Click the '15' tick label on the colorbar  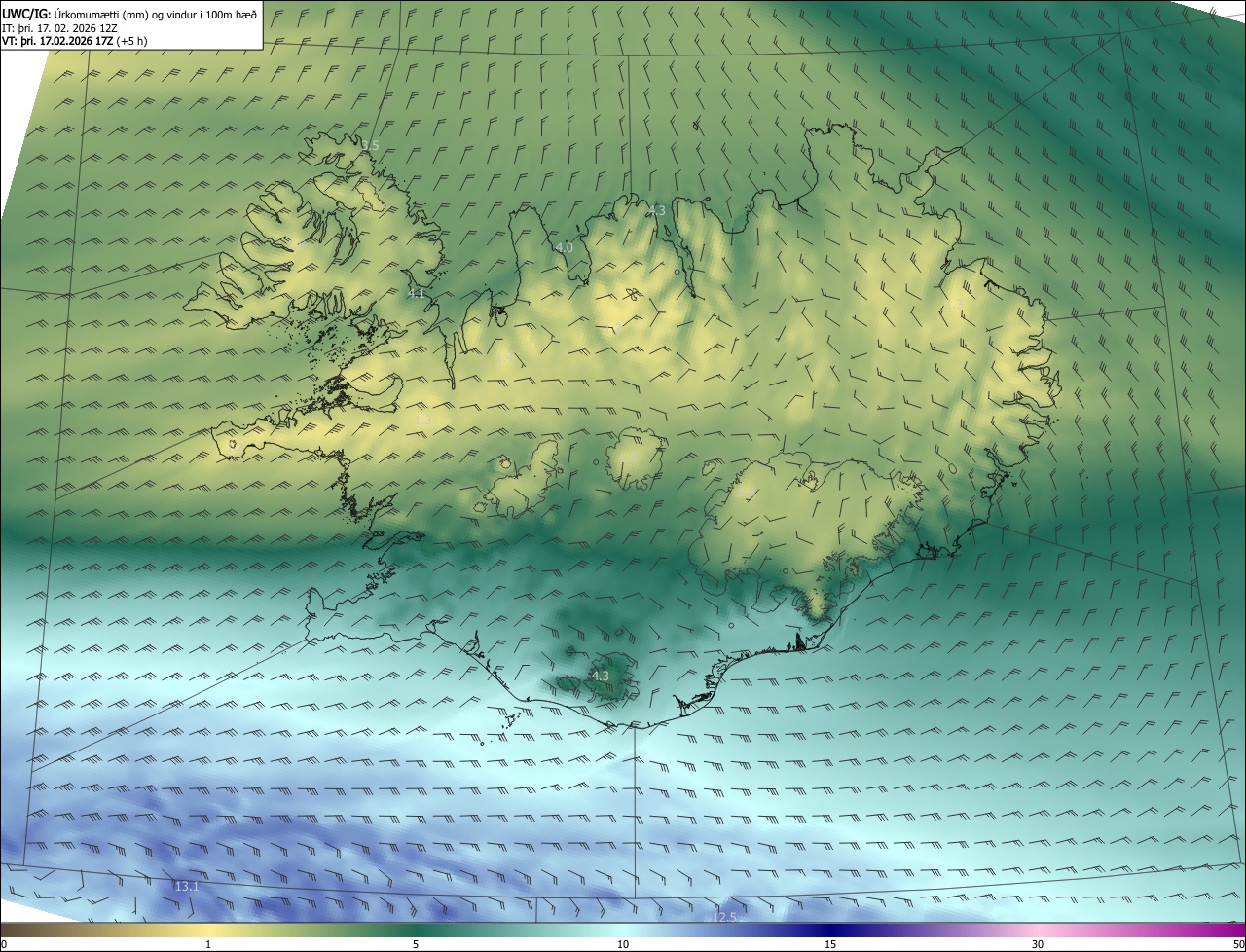click(830, 944)
